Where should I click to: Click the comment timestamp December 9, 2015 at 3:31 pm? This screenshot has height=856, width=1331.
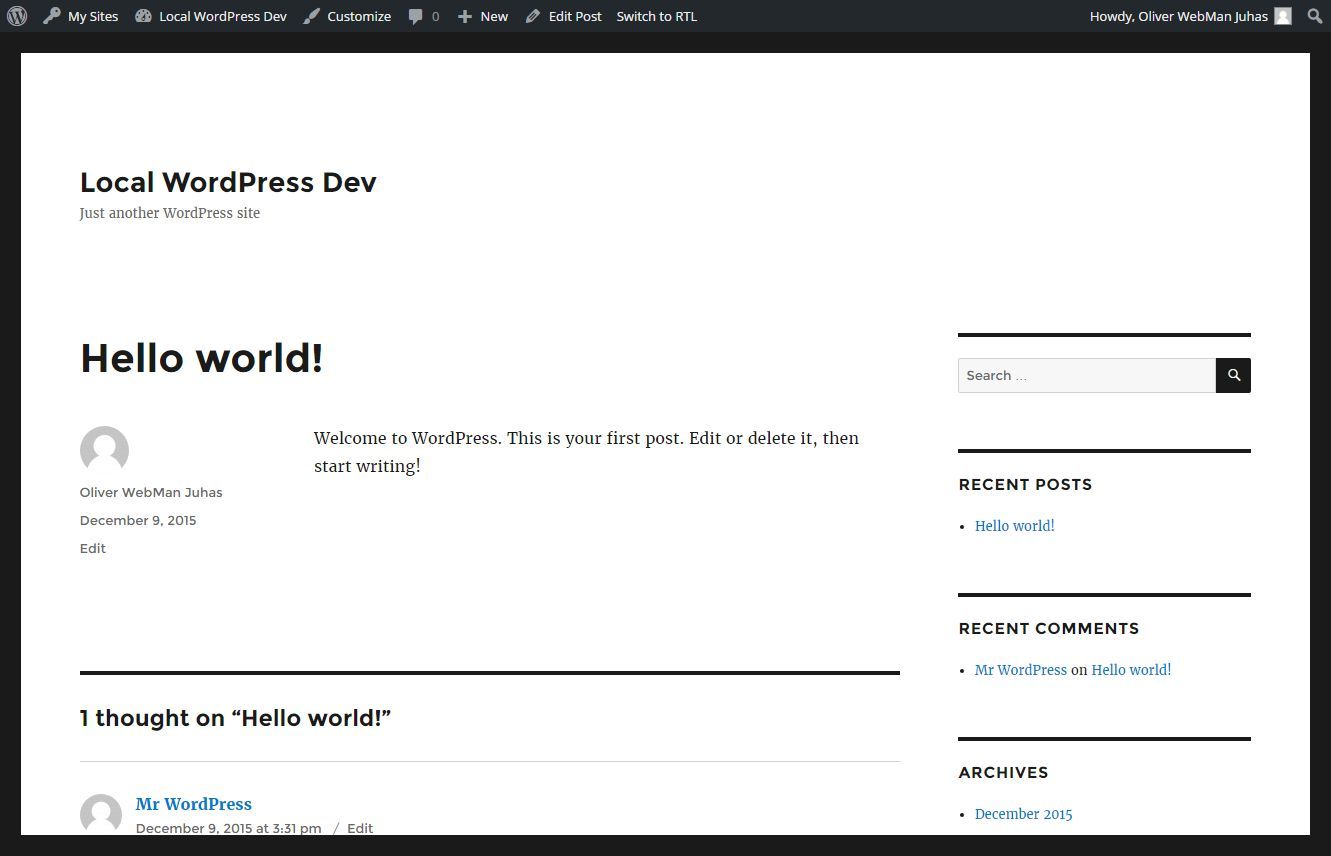[229, 828]
